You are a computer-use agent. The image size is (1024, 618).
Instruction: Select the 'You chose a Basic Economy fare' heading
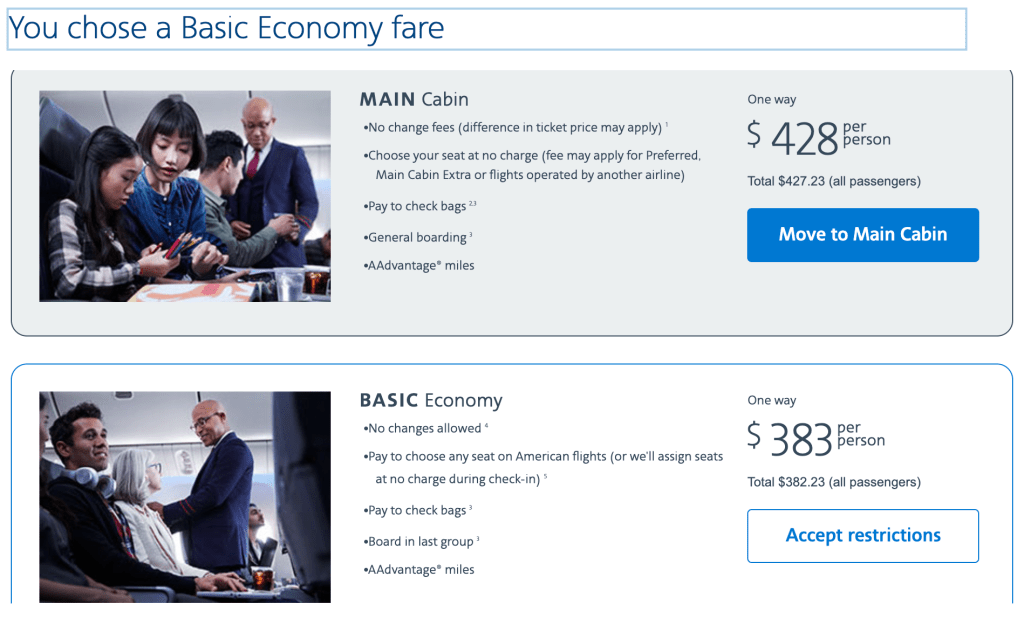[226, 28]
